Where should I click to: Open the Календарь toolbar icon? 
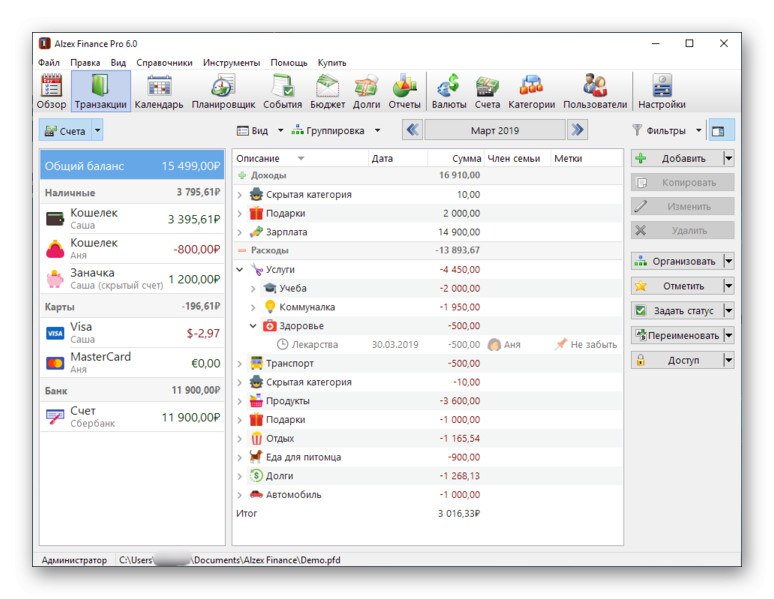[158, 91]
